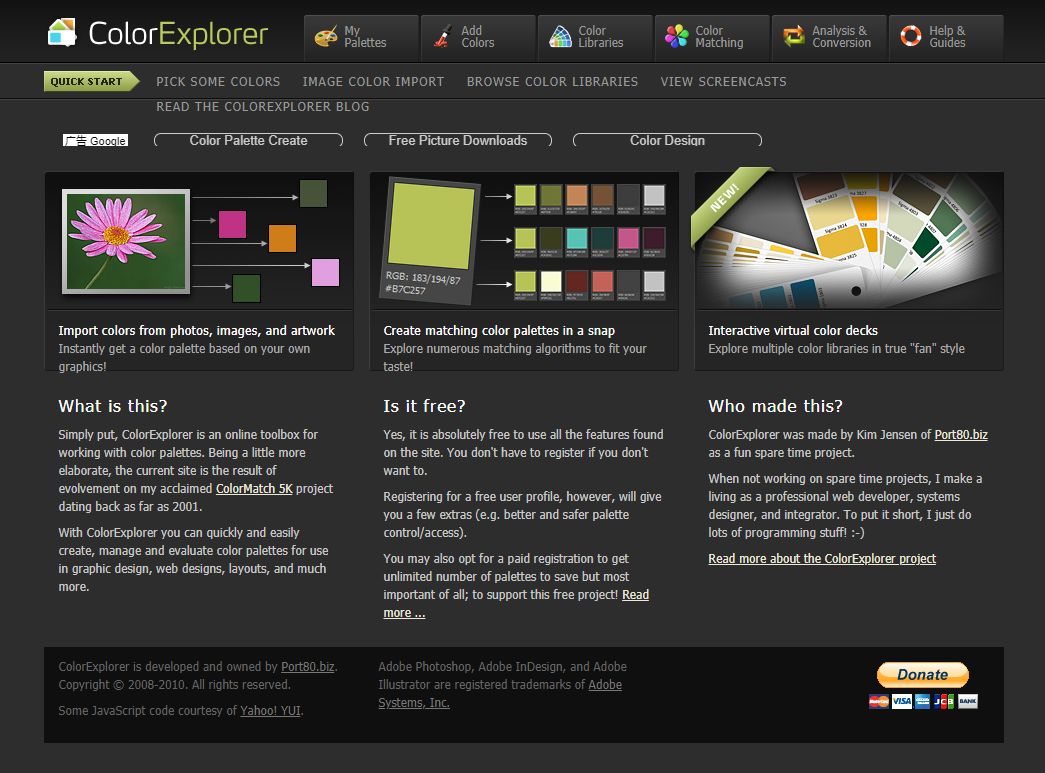
Task: Click the American Express icon below Donate
Action: tap(922, 701)
